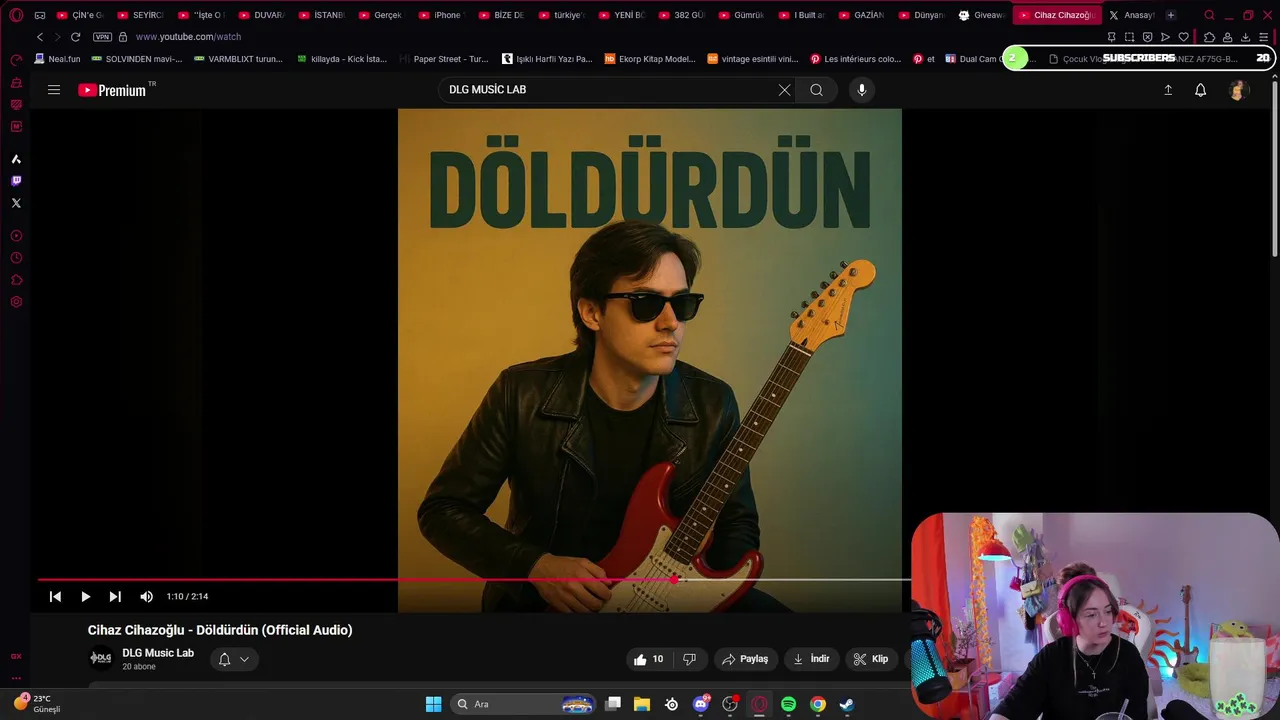Like the video with thumbs up

(x=648, y=659)
